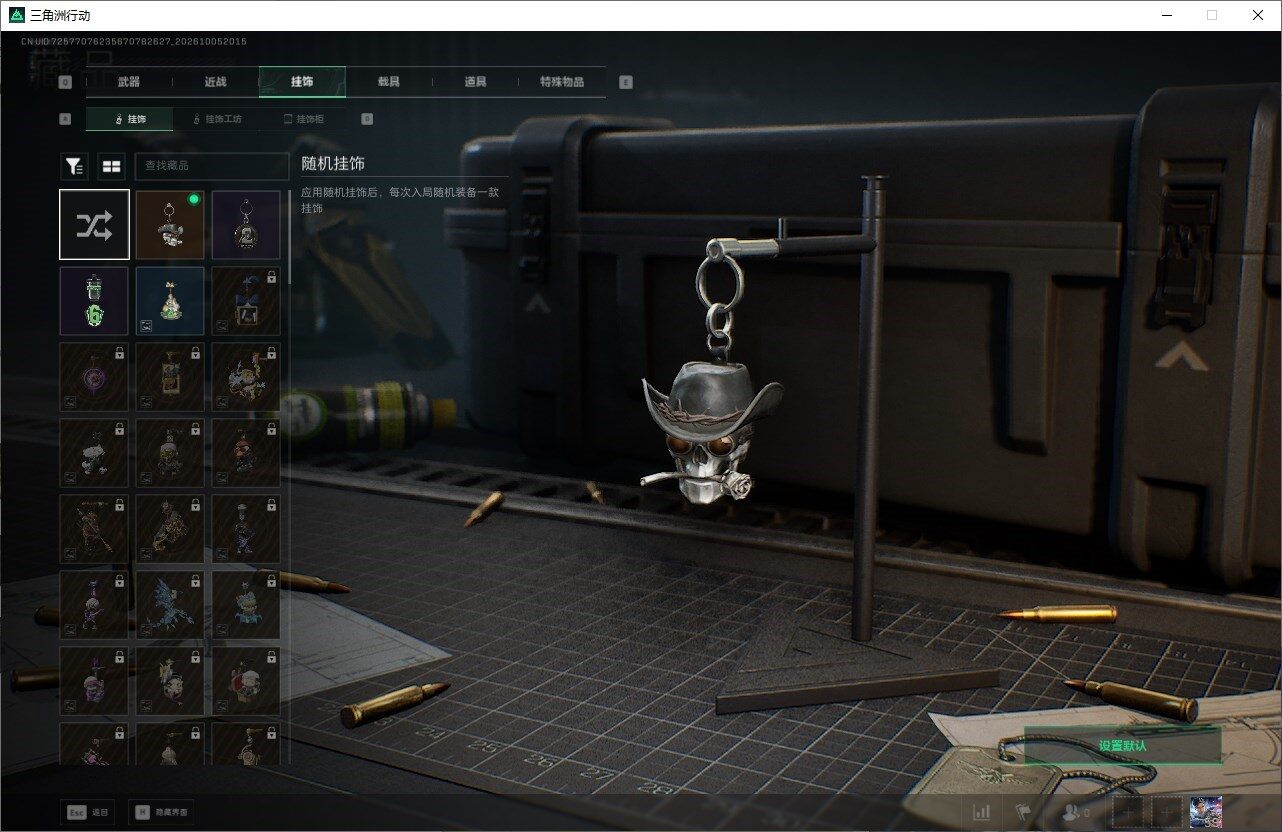
Task: Select the locked blue bow frame charm
Action: pos(246,301)
